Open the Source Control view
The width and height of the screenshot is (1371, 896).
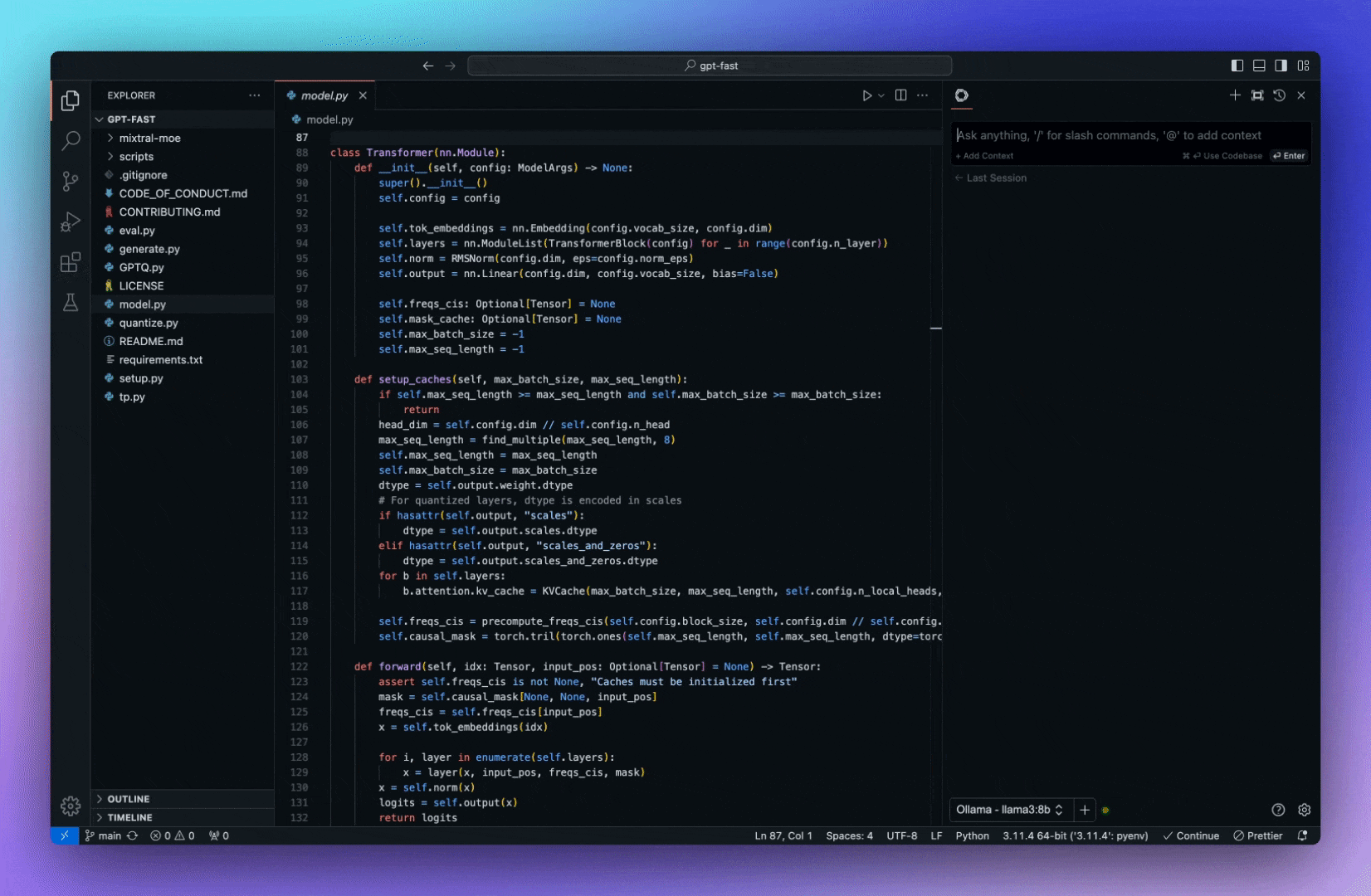71,181
